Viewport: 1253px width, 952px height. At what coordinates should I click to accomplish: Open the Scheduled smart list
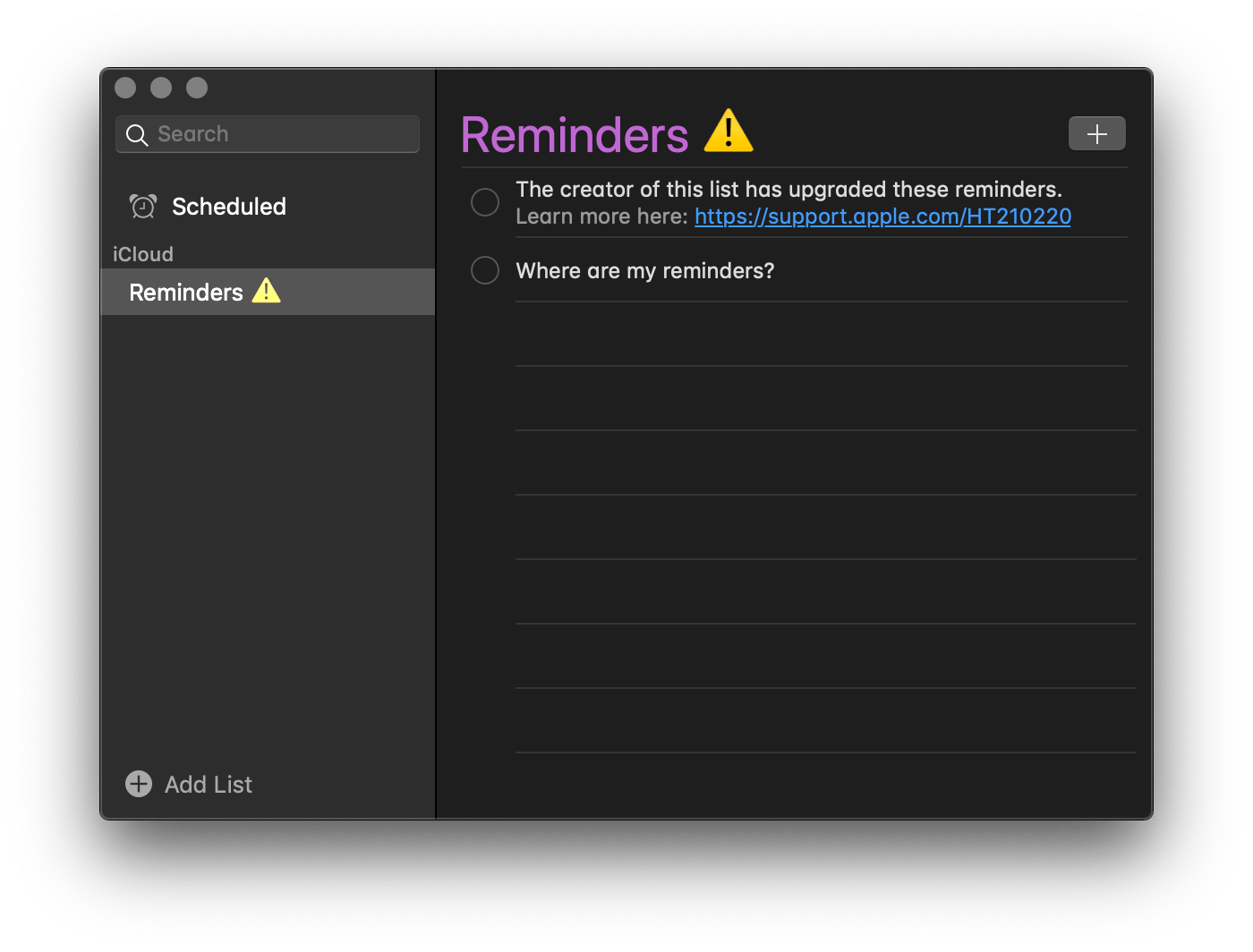pos(228,206)
